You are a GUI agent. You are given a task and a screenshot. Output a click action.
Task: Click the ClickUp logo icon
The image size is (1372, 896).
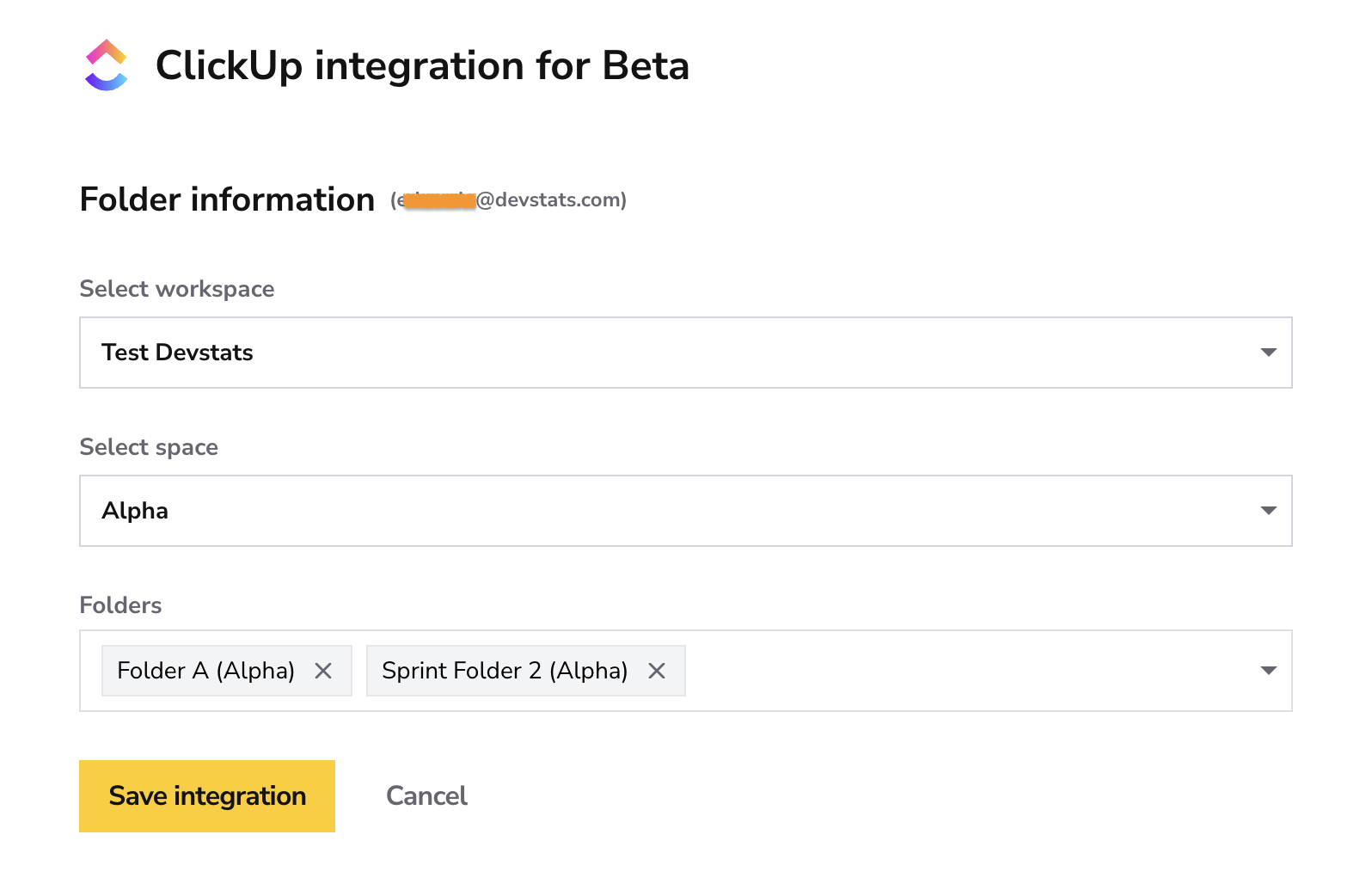pyautogui.click(x=107, y=65)
